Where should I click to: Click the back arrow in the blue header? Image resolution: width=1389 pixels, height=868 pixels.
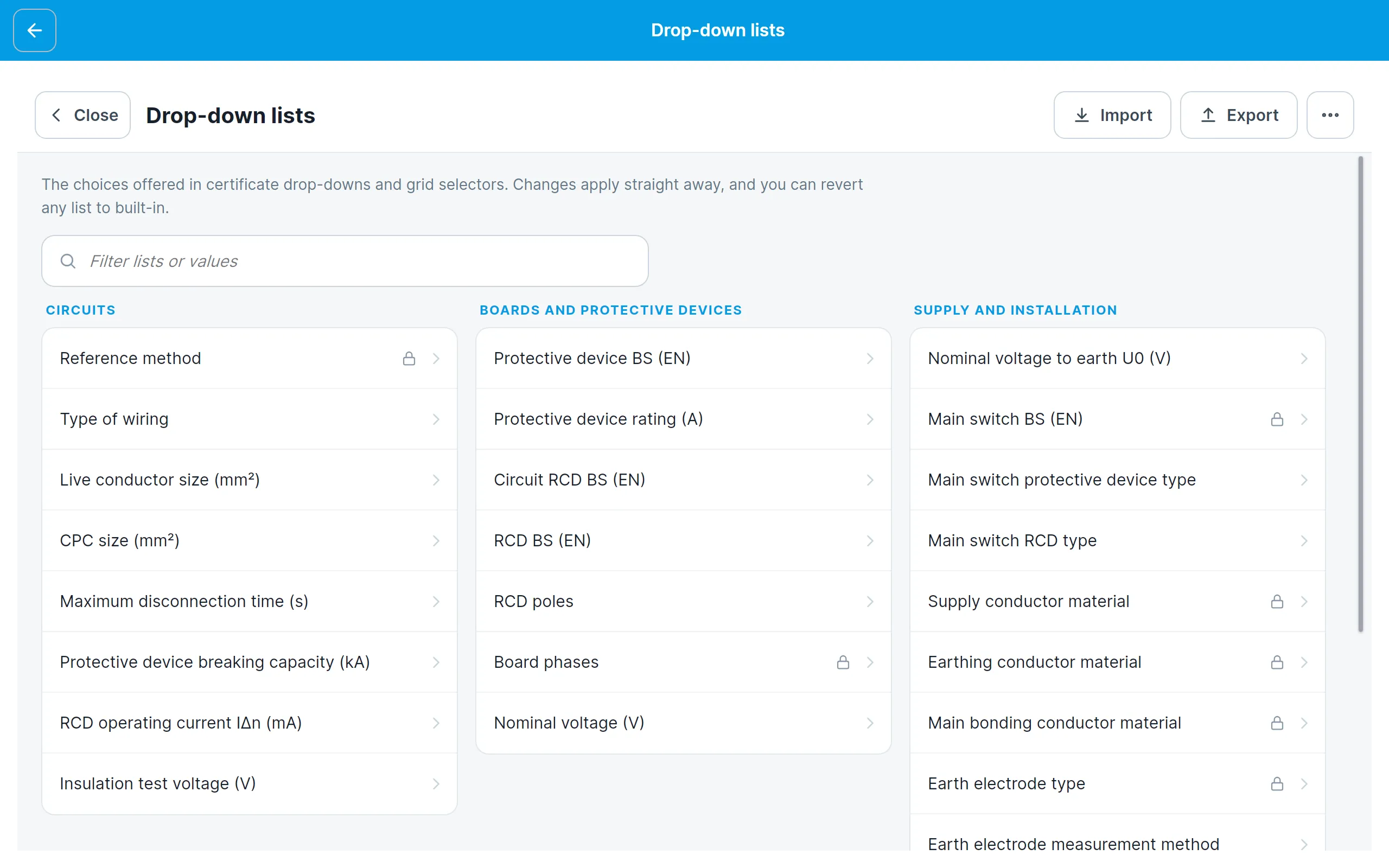[x=34, y=30]
